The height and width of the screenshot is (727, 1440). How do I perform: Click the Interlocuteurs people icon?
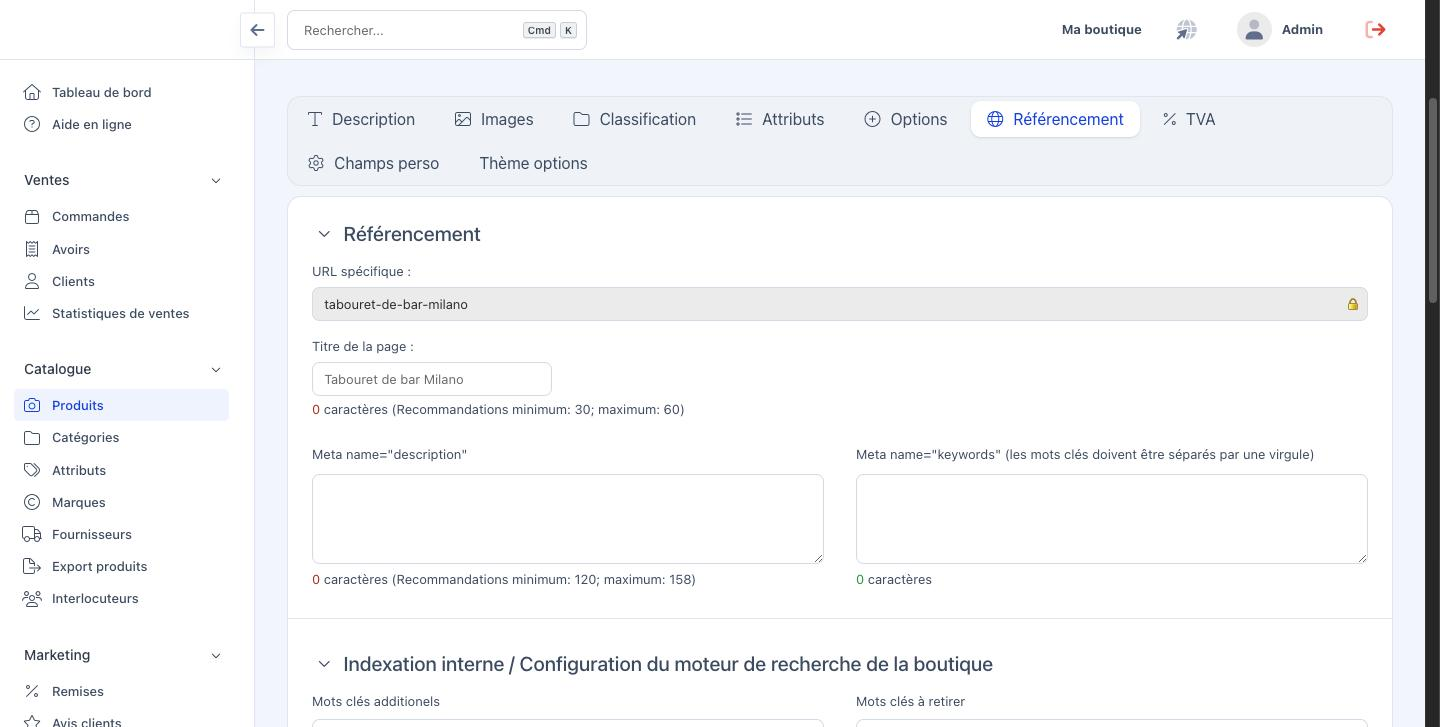pyautogui.click(x=32, y=598)
